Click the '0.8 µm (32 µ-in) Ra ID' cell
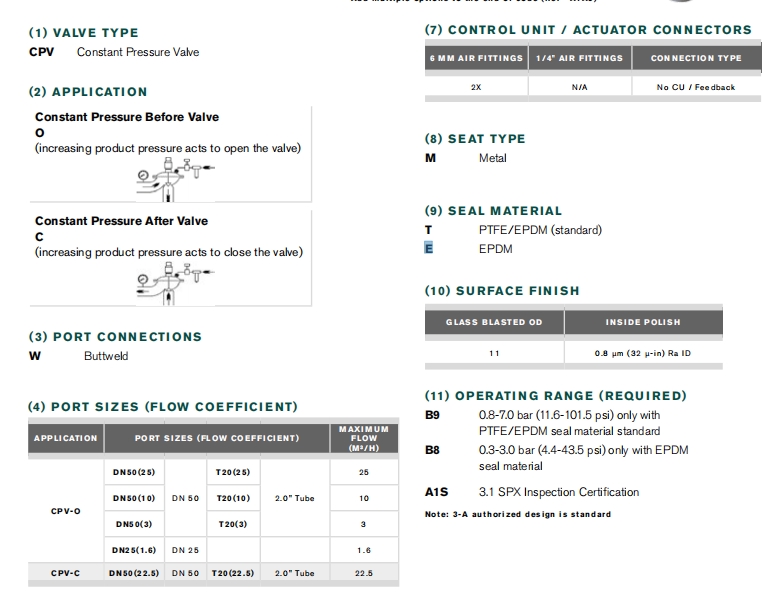The height and width of the screenshot is (608, 762). (643, 353)
